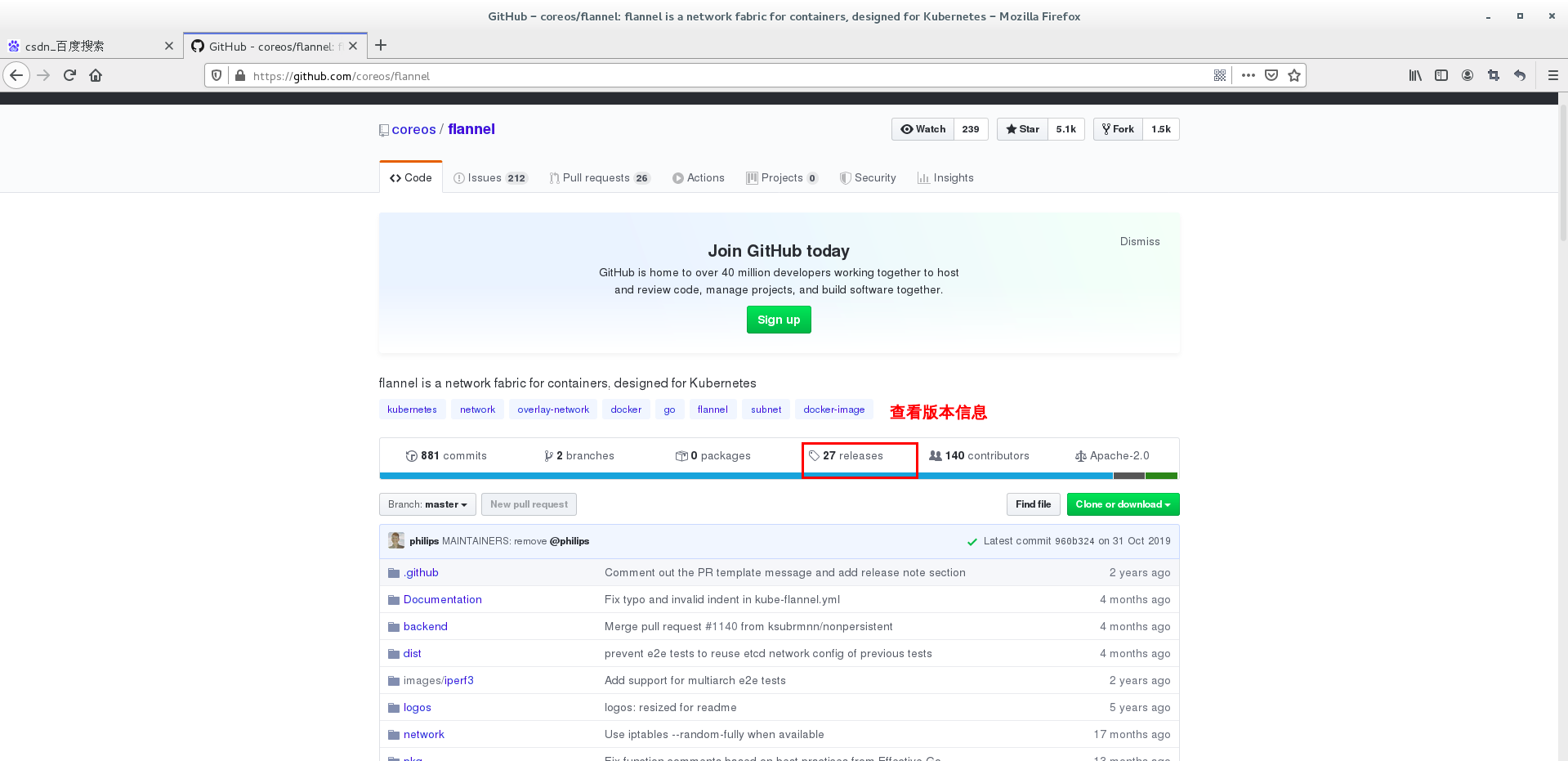The height and width of the screenshot is (761, 1568).
Task: Star the repository
Action: point(1022,129)
